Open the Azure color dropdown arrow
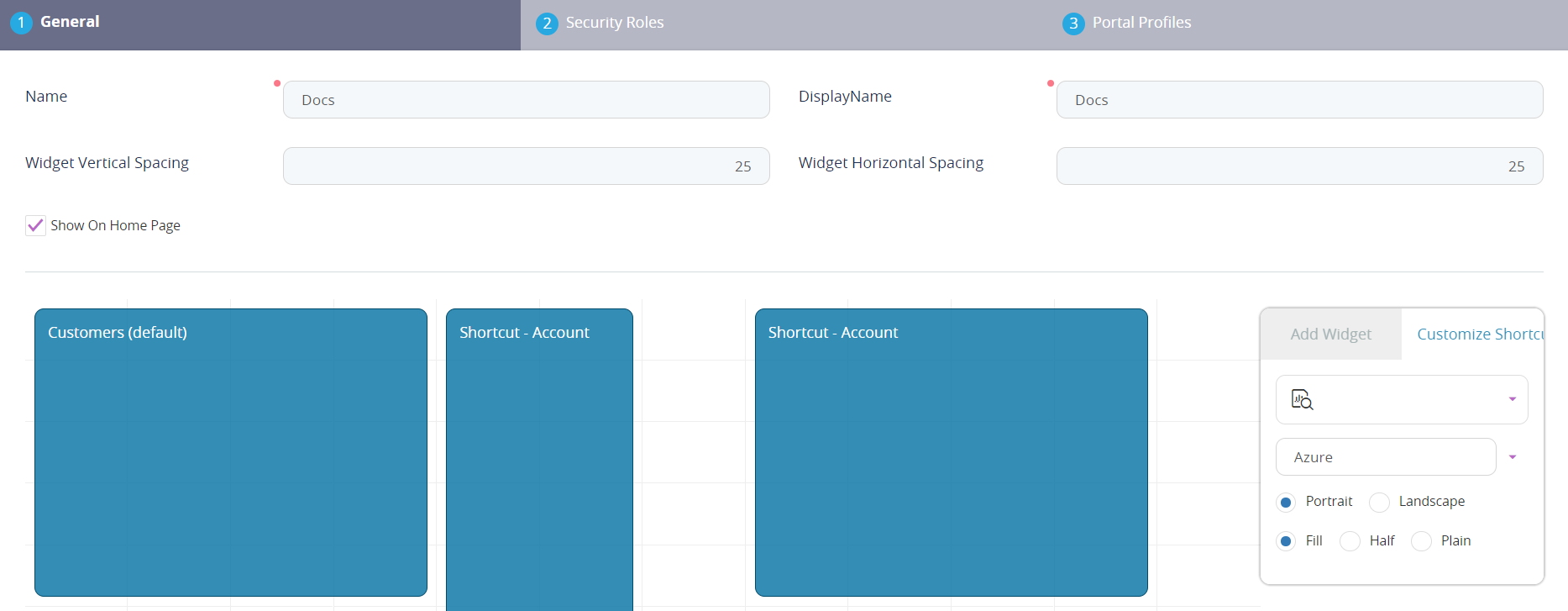The image size is (1568, 611). click(x=1512, y=457)
